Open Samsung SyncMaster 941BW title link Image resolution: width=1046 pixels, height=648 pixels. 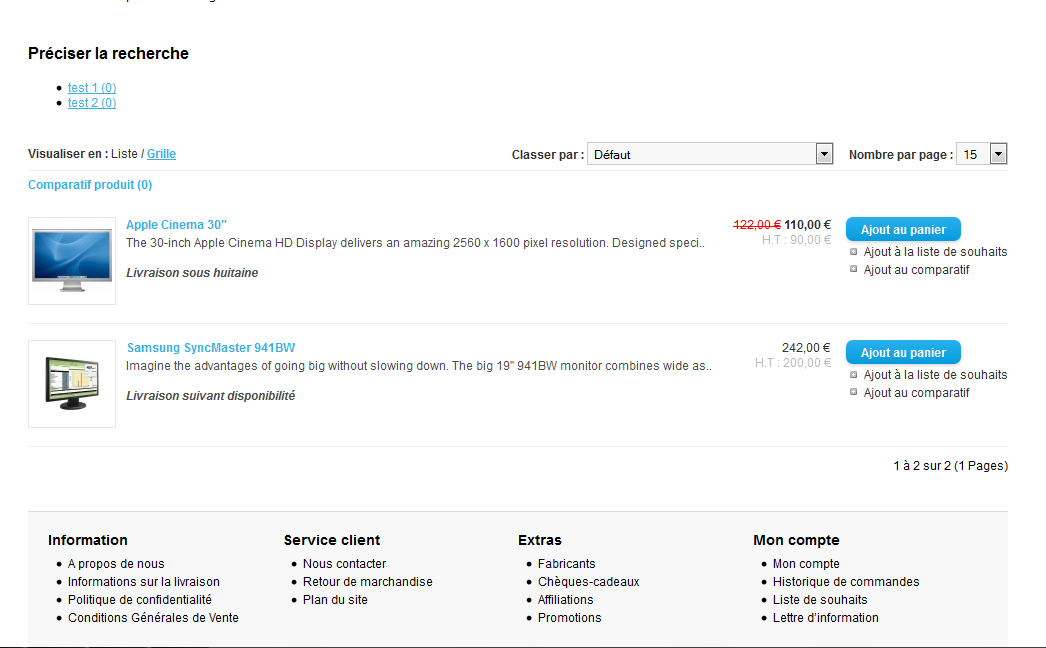(x=211, y=348)
